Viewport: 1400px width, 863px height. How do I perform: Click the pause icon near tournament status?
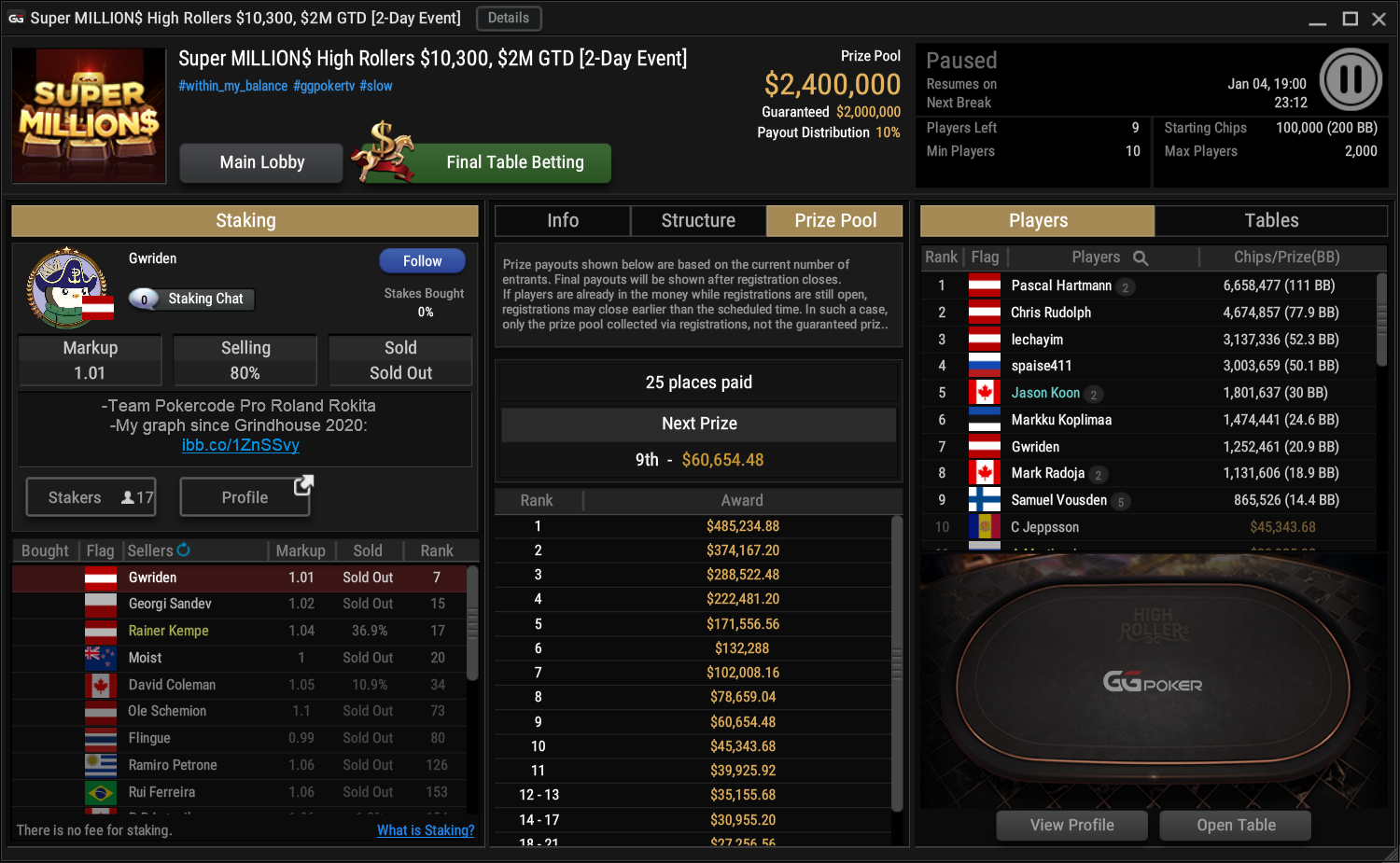tap(1351, 79)
